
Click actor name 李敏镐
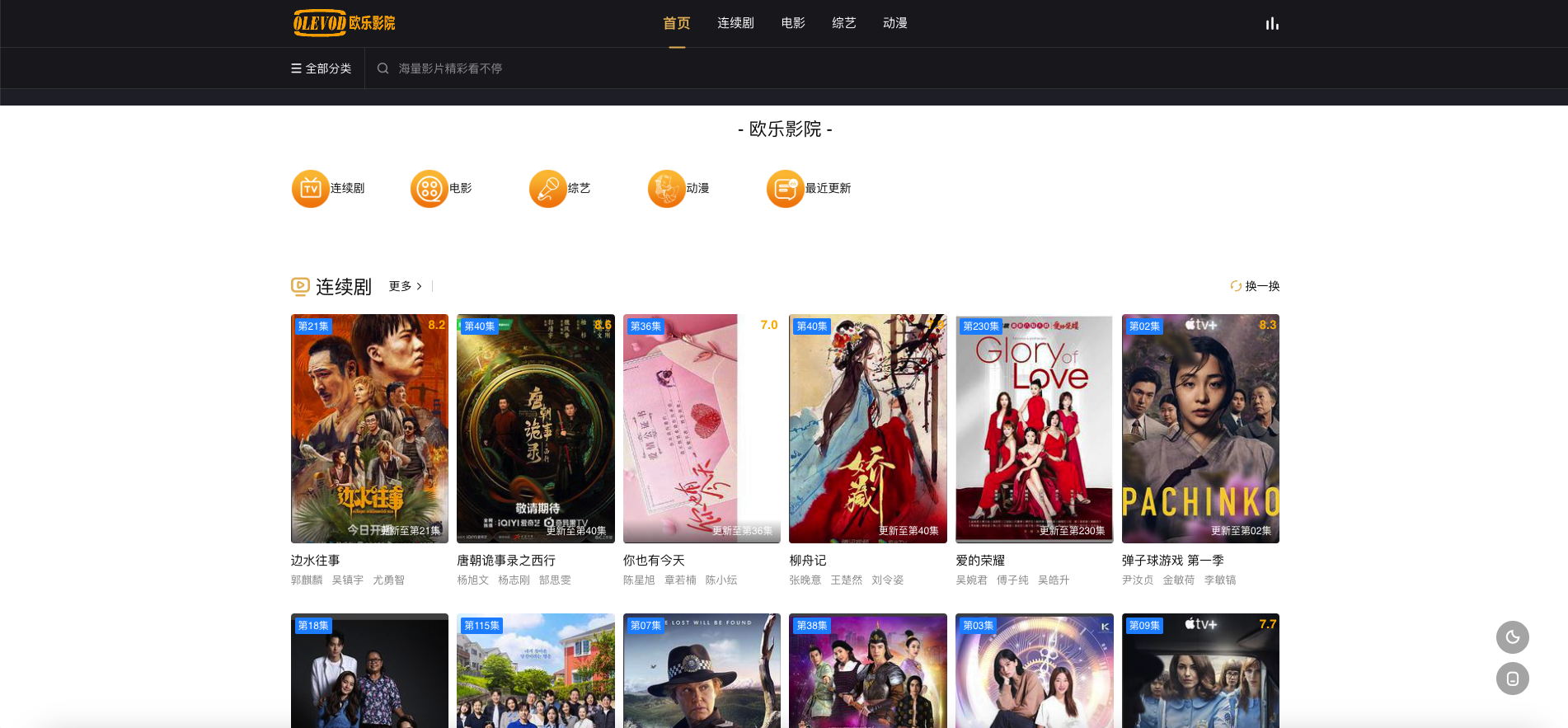pos(1220,580)
